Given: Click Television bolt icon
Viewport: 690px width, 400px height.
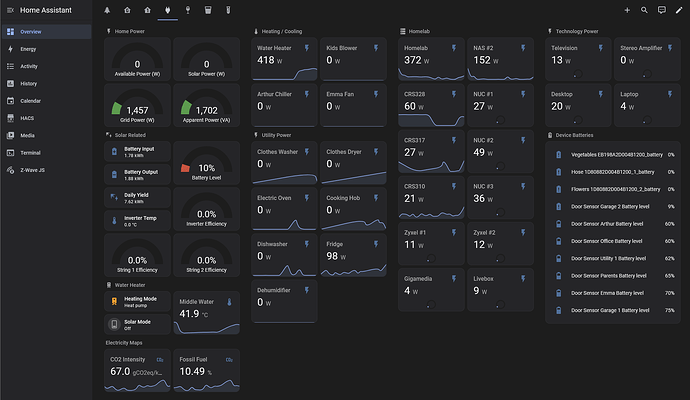Looking at the screenshot, I should (601, 48).
